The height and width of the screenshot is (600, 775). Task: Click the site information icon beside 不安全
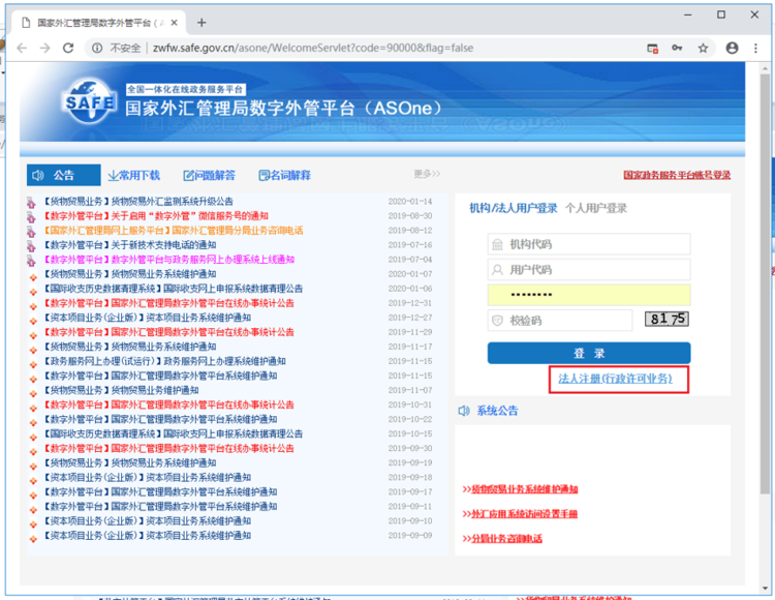(97, 47)
